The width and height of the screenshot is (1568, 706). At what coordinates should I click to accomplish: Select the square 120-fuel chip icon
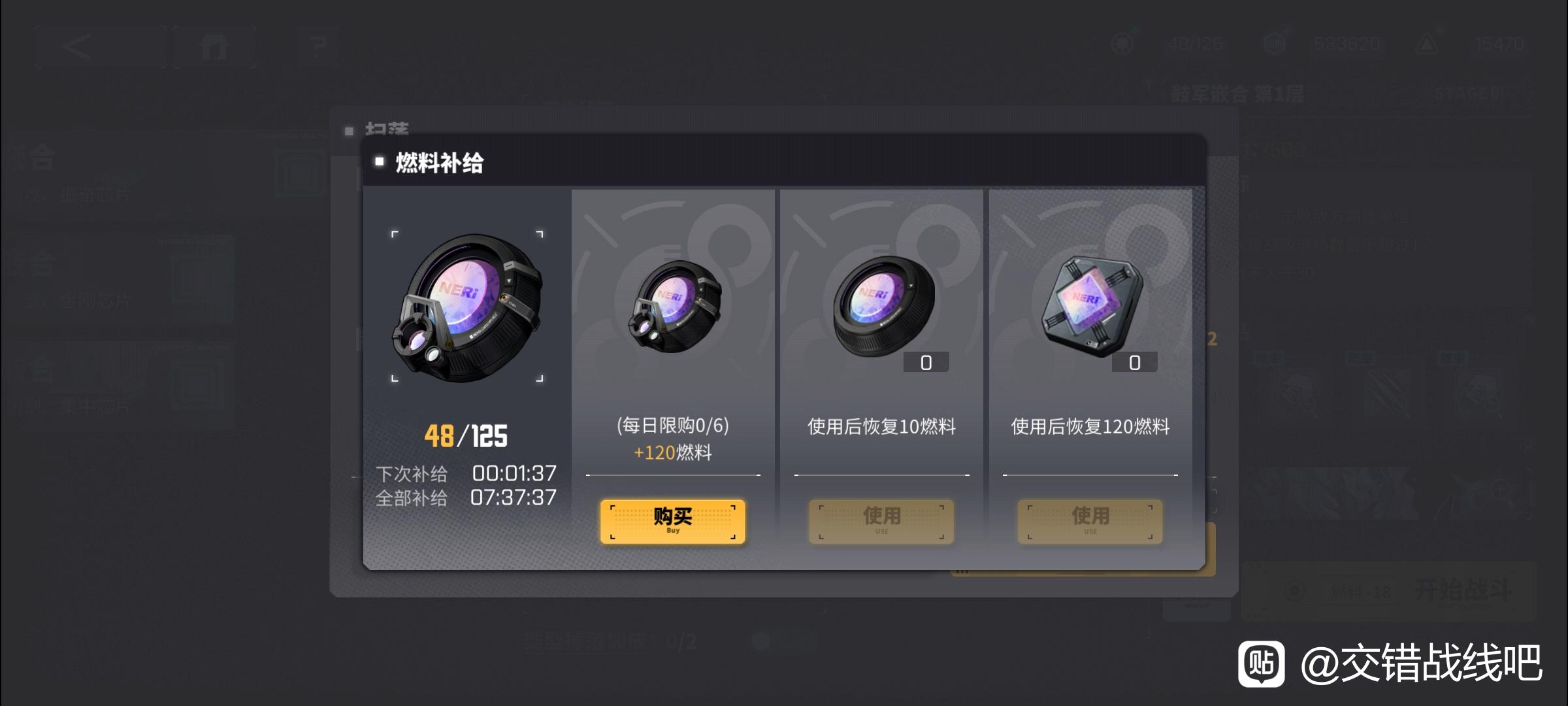1092,306
